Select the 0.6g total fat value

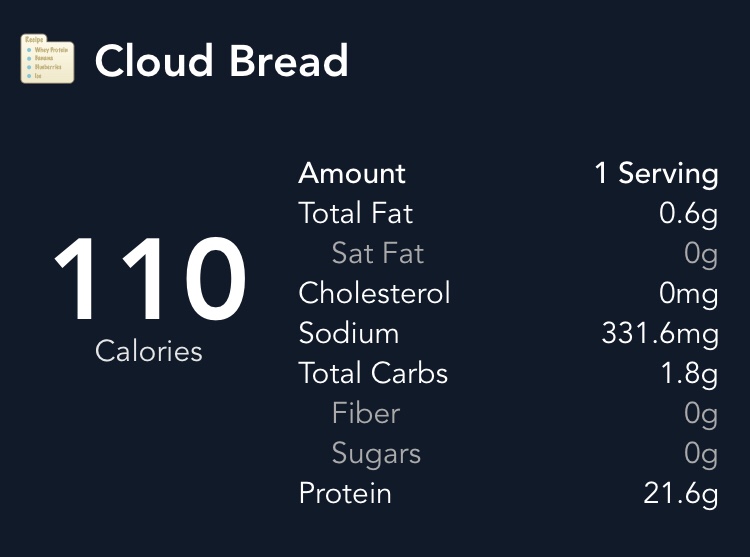(689, 213)
